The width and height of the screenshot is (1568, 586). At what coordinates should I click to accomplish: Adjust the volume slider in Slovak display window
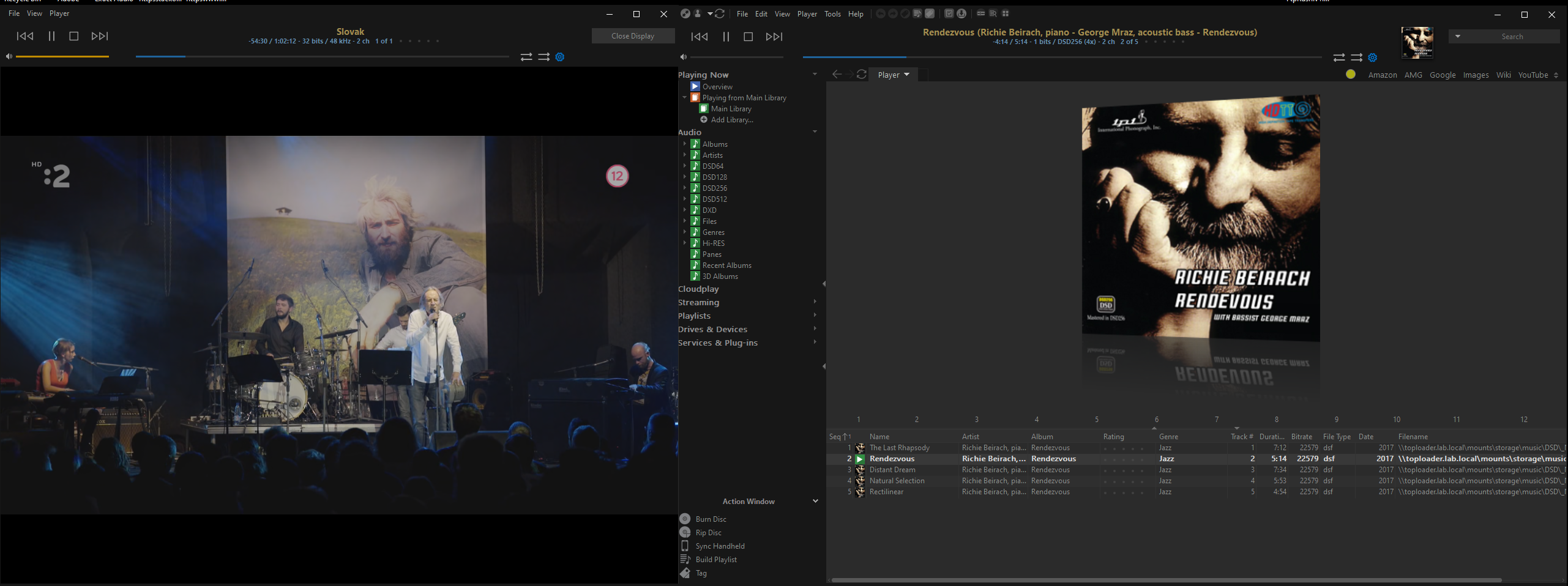tap(62, 56)
